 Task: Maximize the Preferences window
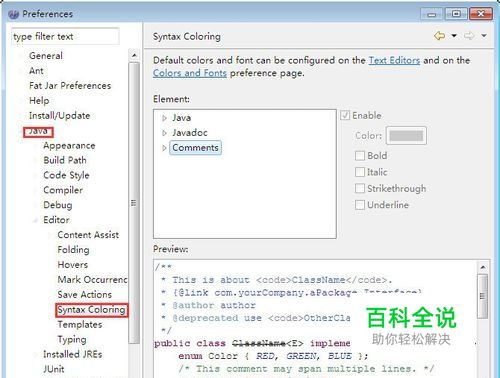456,14
